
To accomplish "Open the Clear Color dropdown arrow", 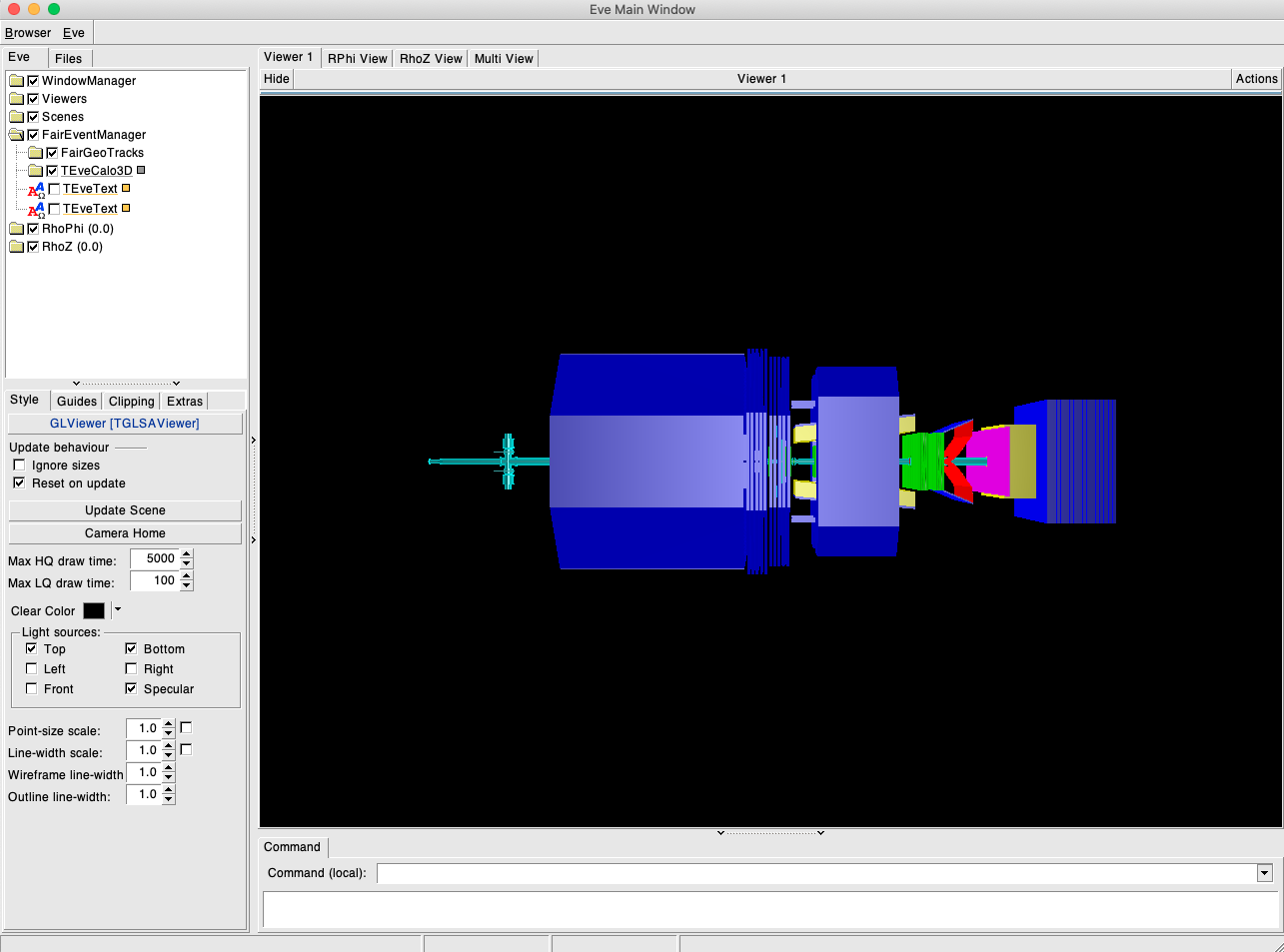I will pos(118,609).
